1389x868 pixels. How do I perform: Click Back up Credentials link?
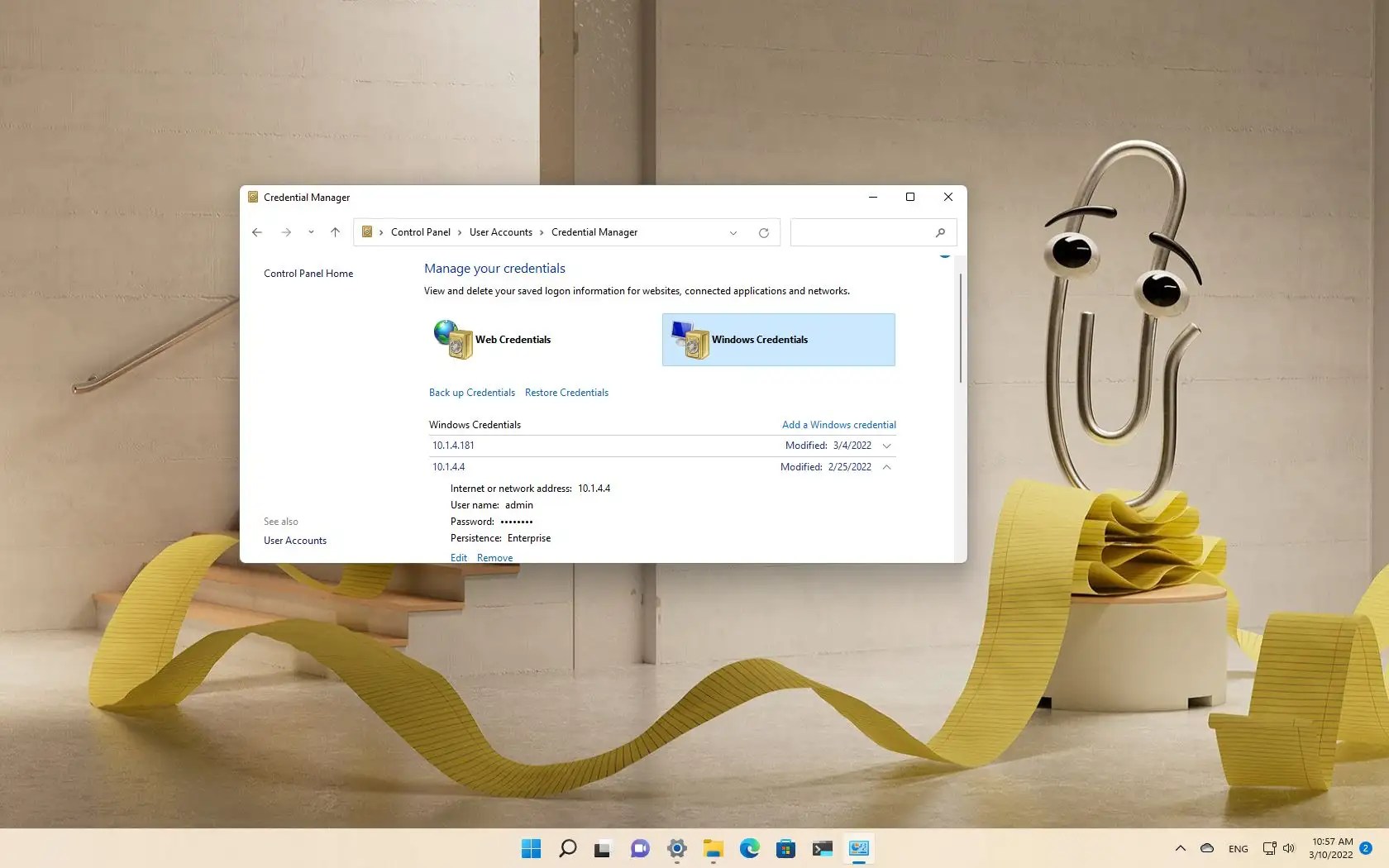tap(472, 393)
